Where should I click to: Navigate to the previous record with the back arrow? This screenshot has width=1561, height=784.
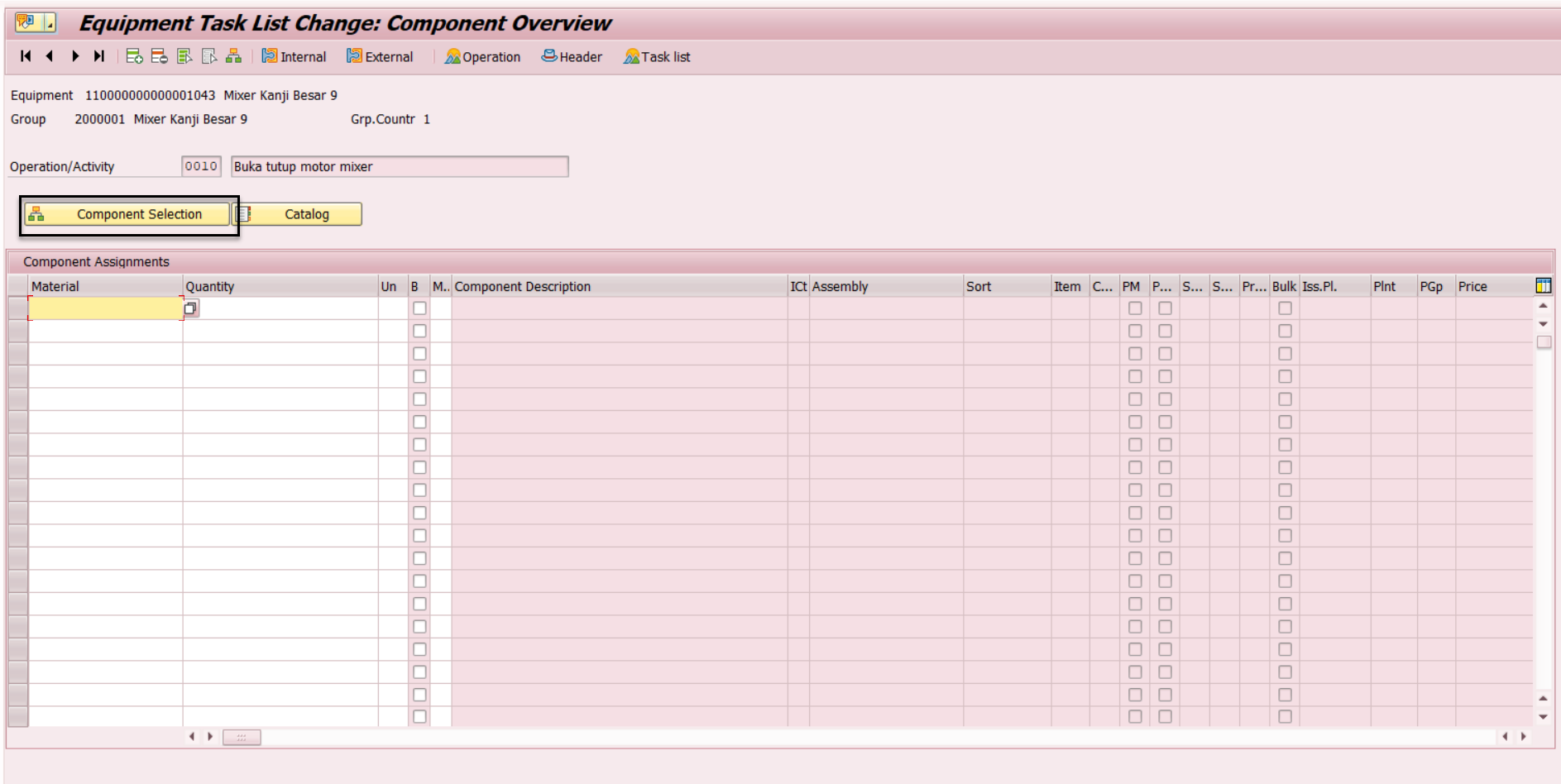[50, 56]
